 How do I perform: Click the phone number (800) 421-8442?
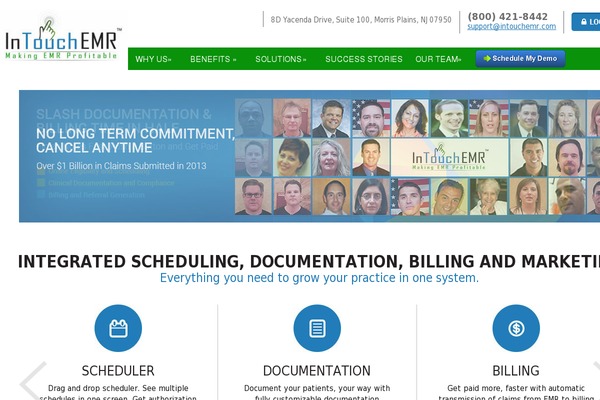tap(507, 16)
